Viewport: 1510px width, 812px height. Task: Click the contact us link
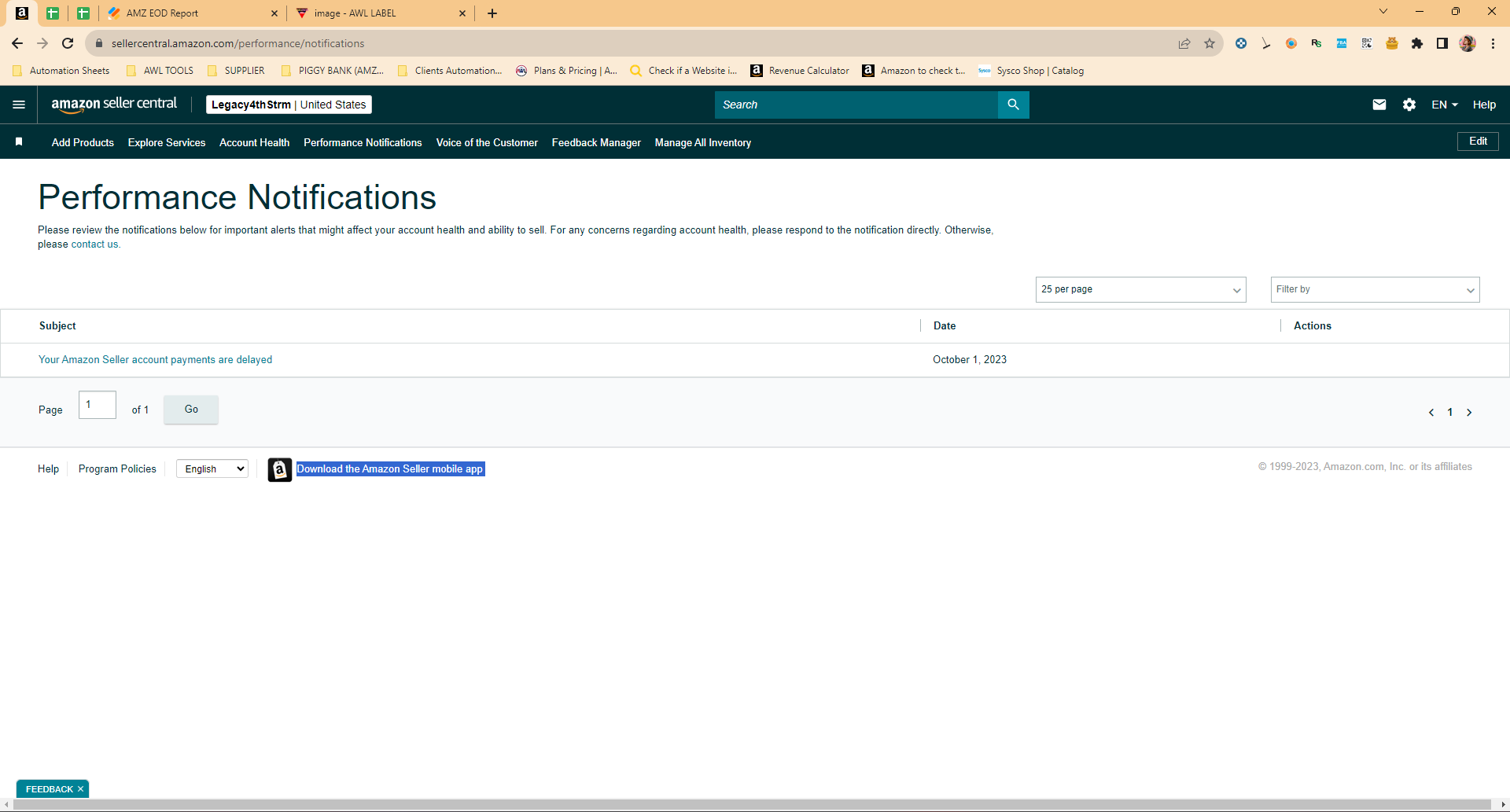coord(94,244)
